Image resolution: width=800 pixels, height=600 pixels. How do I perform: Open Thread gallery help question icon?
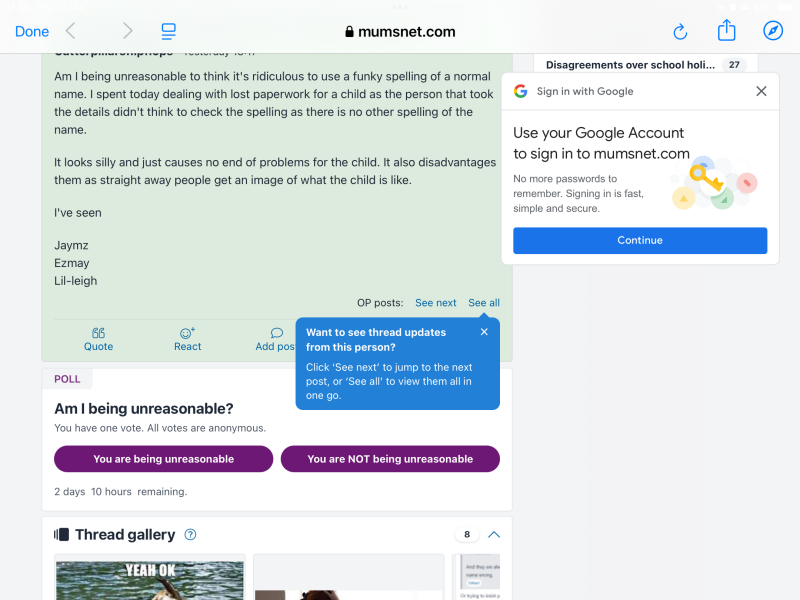[x=191, y=535]
